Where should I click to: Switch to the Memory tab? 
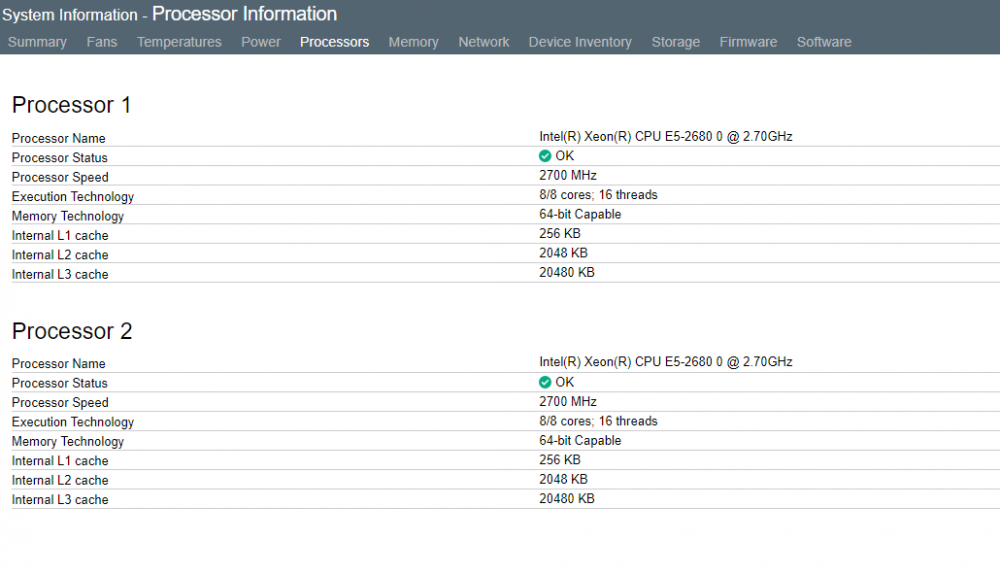click(413, 42)
